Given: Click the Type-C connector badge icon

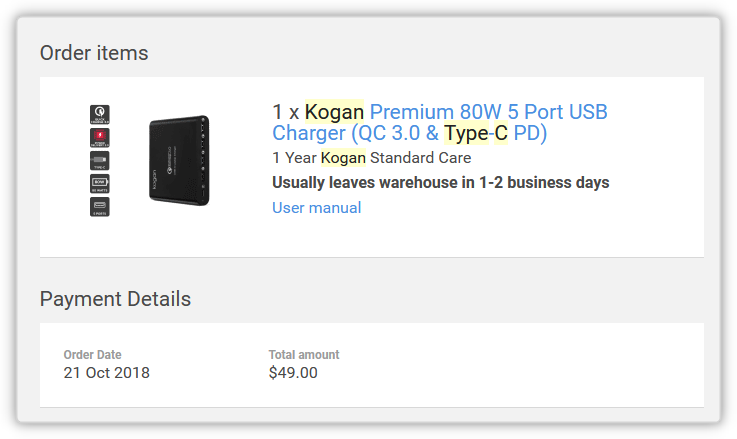Looking at the screenshot, I should pyautogui.click(x=100, y=160).
